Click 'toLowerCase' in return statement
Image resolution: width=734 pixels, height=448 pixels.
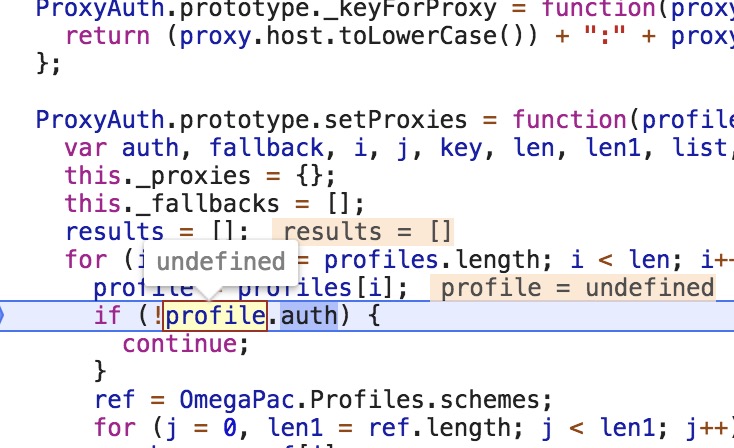click(x=418, y=36)
